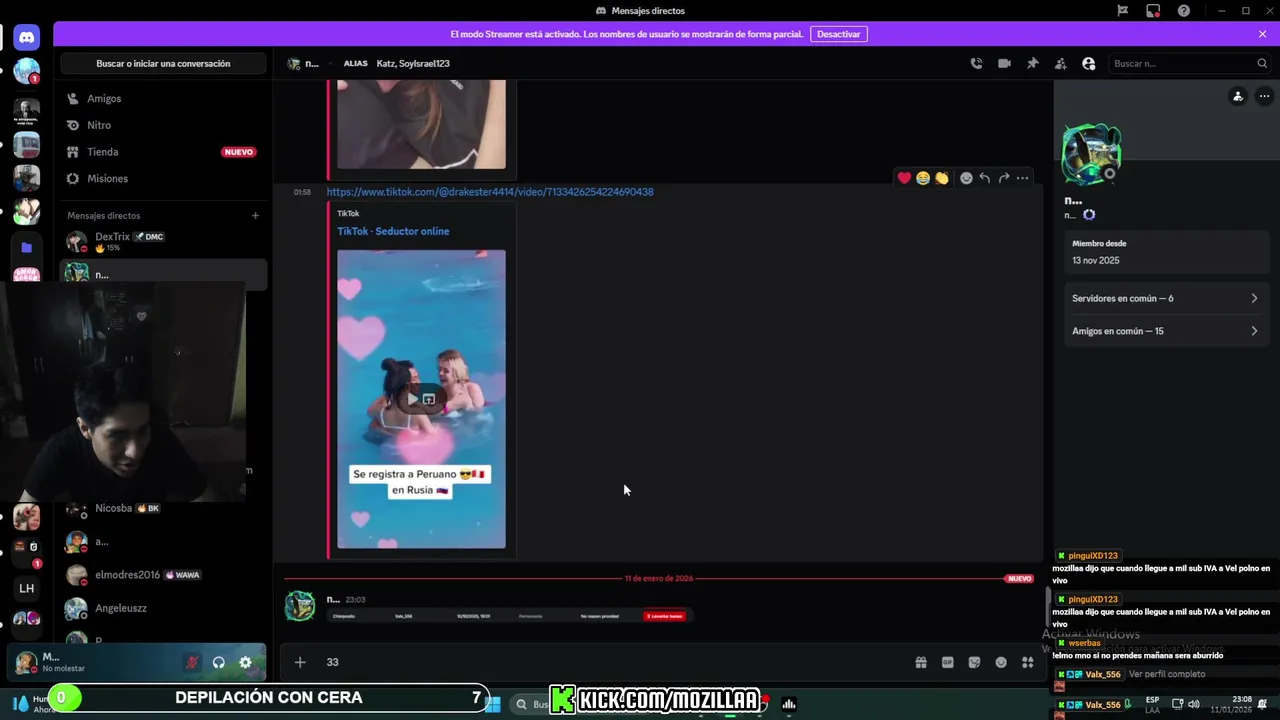Toggle deafen headphones in user panel
This screenshot has width=1280, height=720.
tap(219, 662)
